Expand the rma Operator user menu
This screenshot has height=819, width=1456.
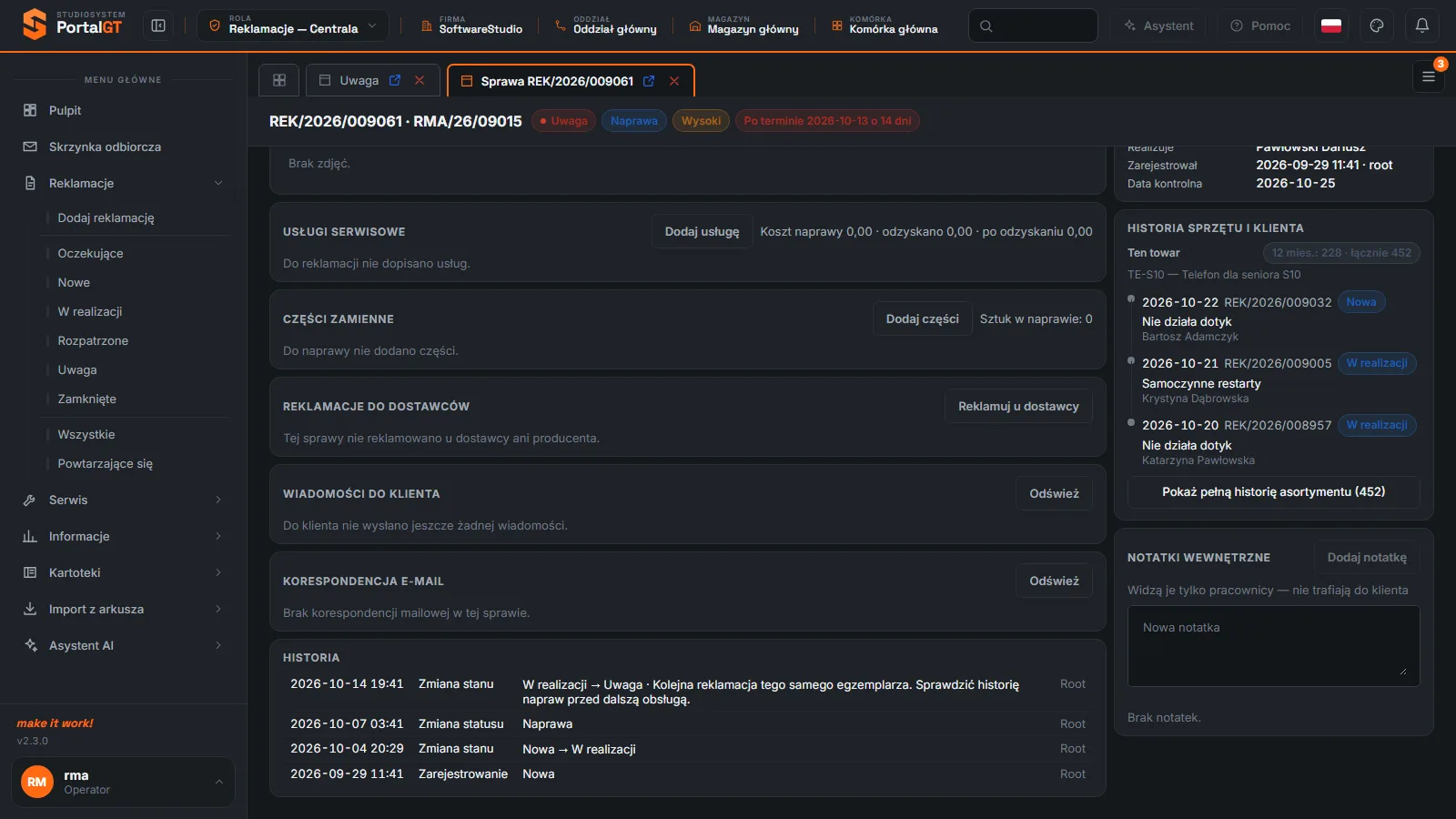pyautogui.click(x=123, y=782)
